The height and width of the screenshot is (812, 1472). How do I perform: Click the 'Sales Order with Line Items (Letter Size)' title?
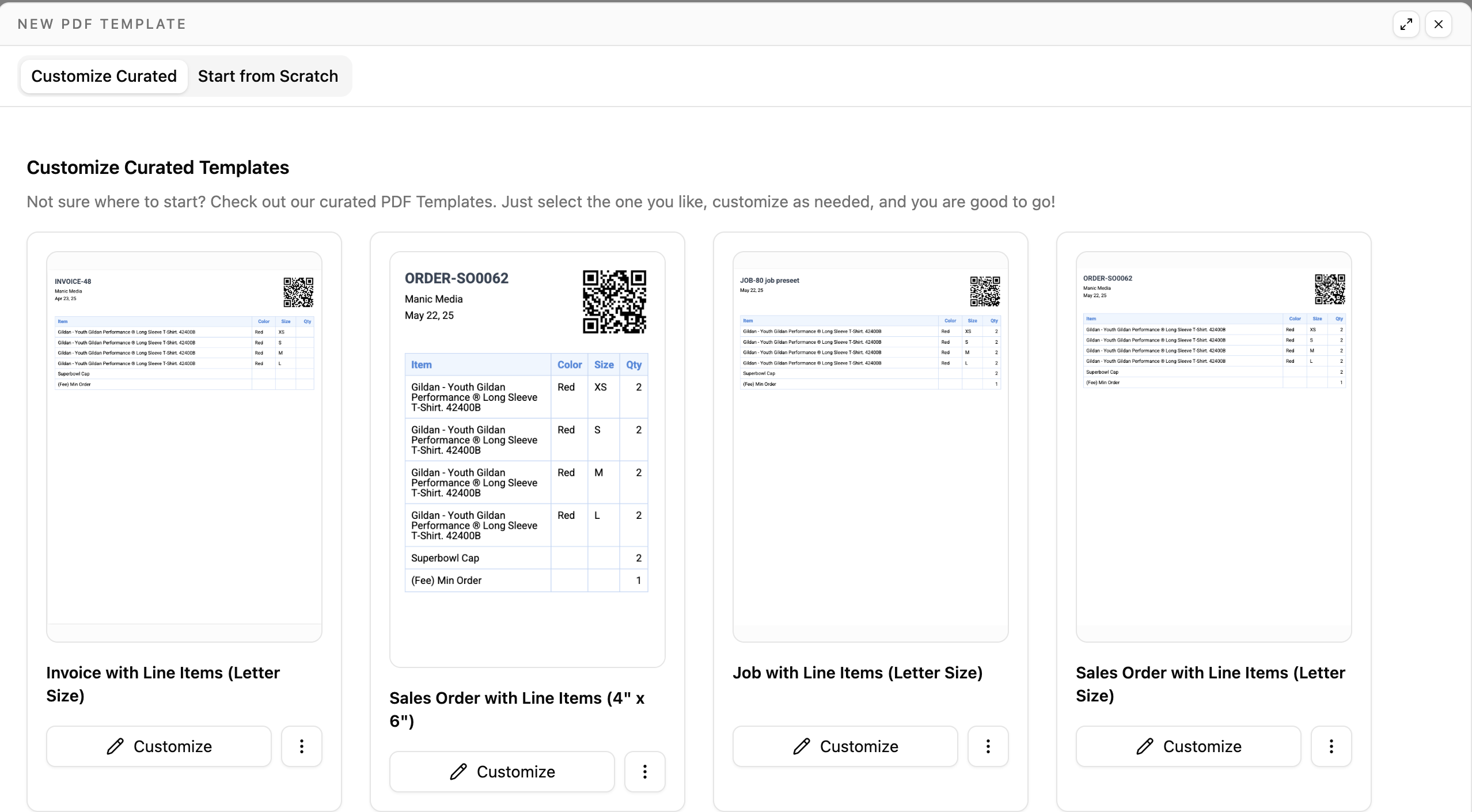(x=1211, y=684)
